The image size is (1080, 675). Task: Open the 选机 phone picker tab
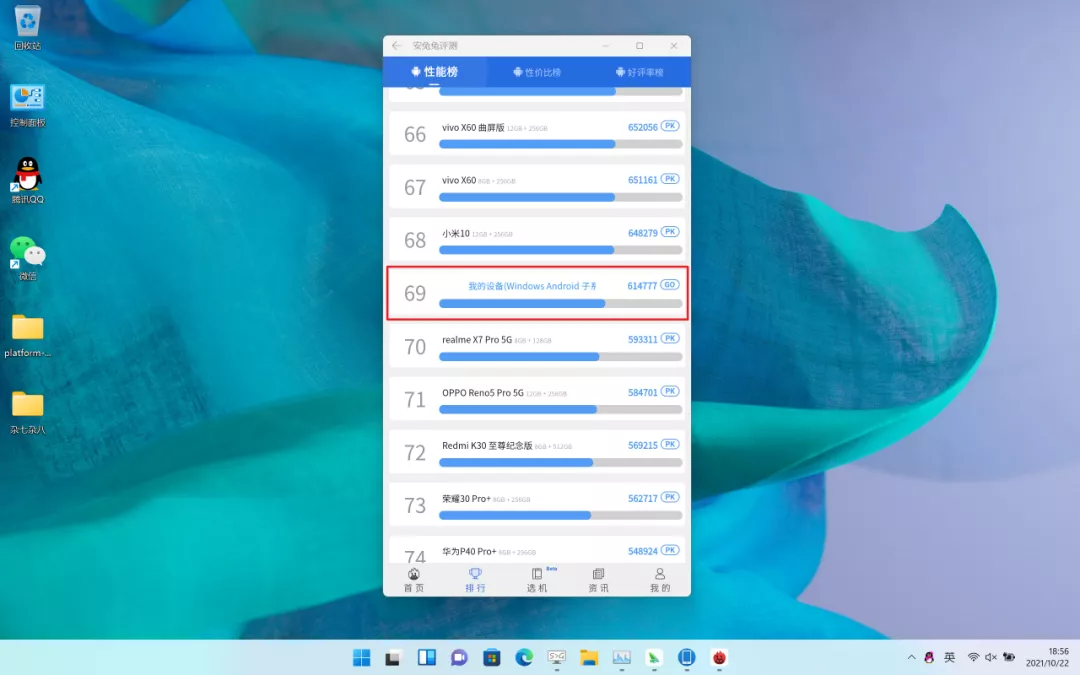(x=537, y=580)
